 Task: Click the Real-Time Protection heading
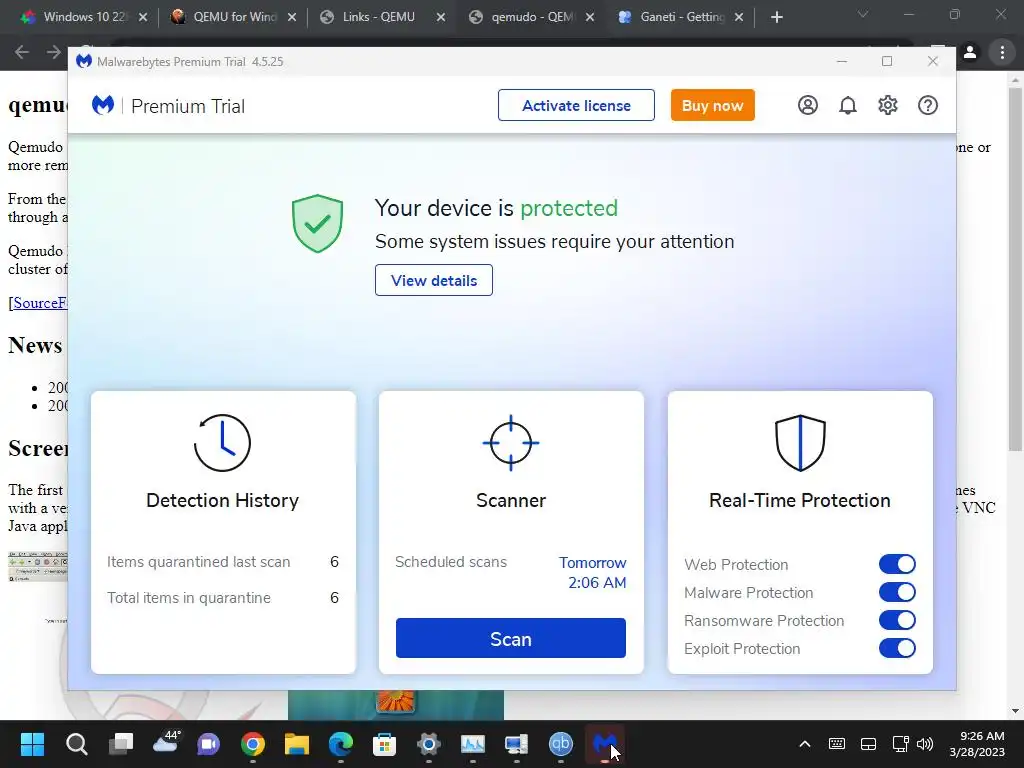[x=799, y=500]
